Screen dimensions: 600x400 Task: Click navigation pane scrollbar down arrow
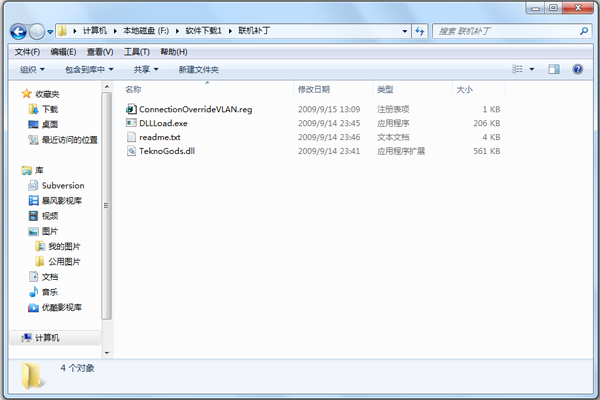coord(107,353)
